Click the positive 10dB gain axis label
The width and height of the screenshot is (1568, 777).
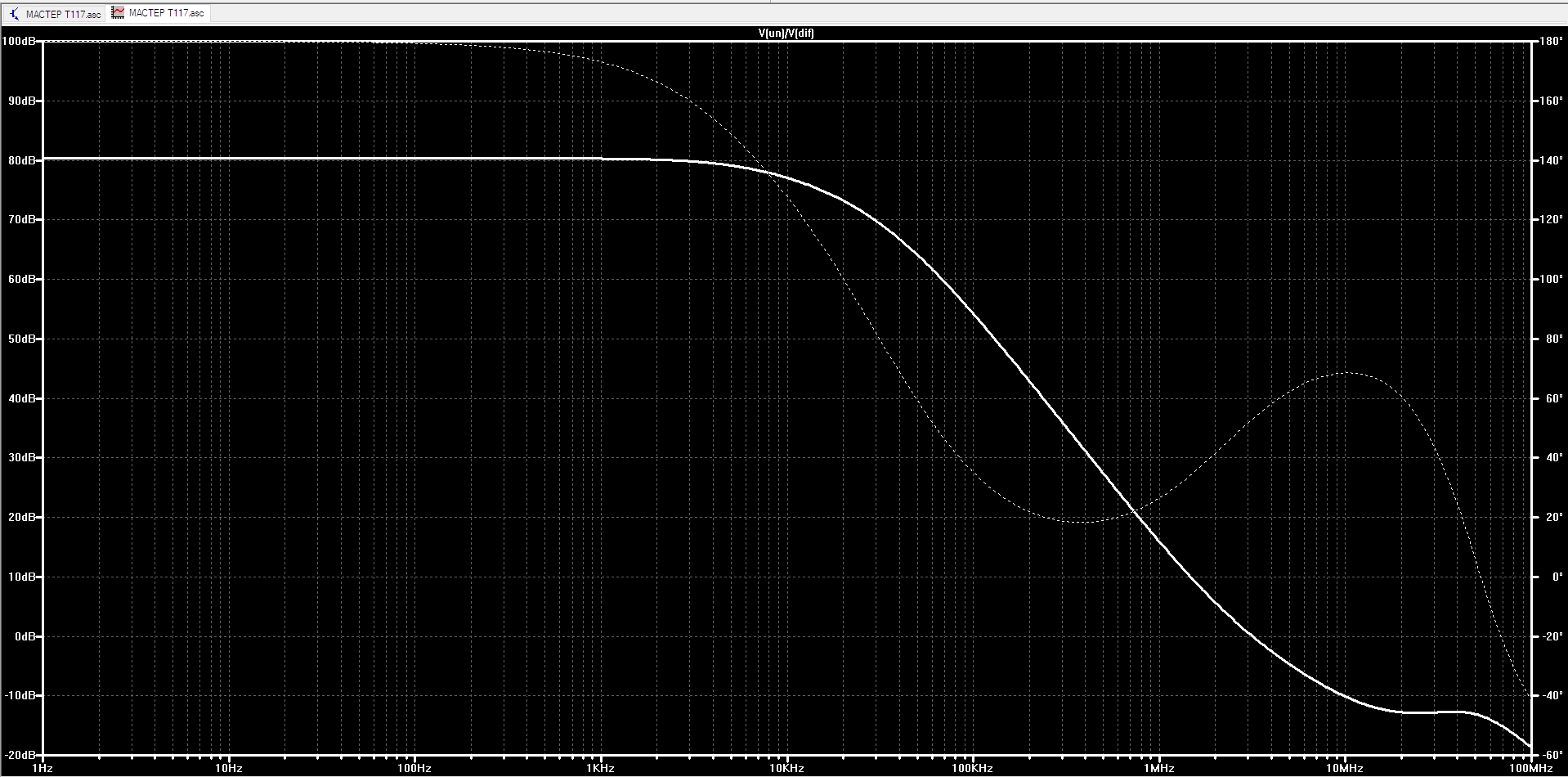[22, 577]
